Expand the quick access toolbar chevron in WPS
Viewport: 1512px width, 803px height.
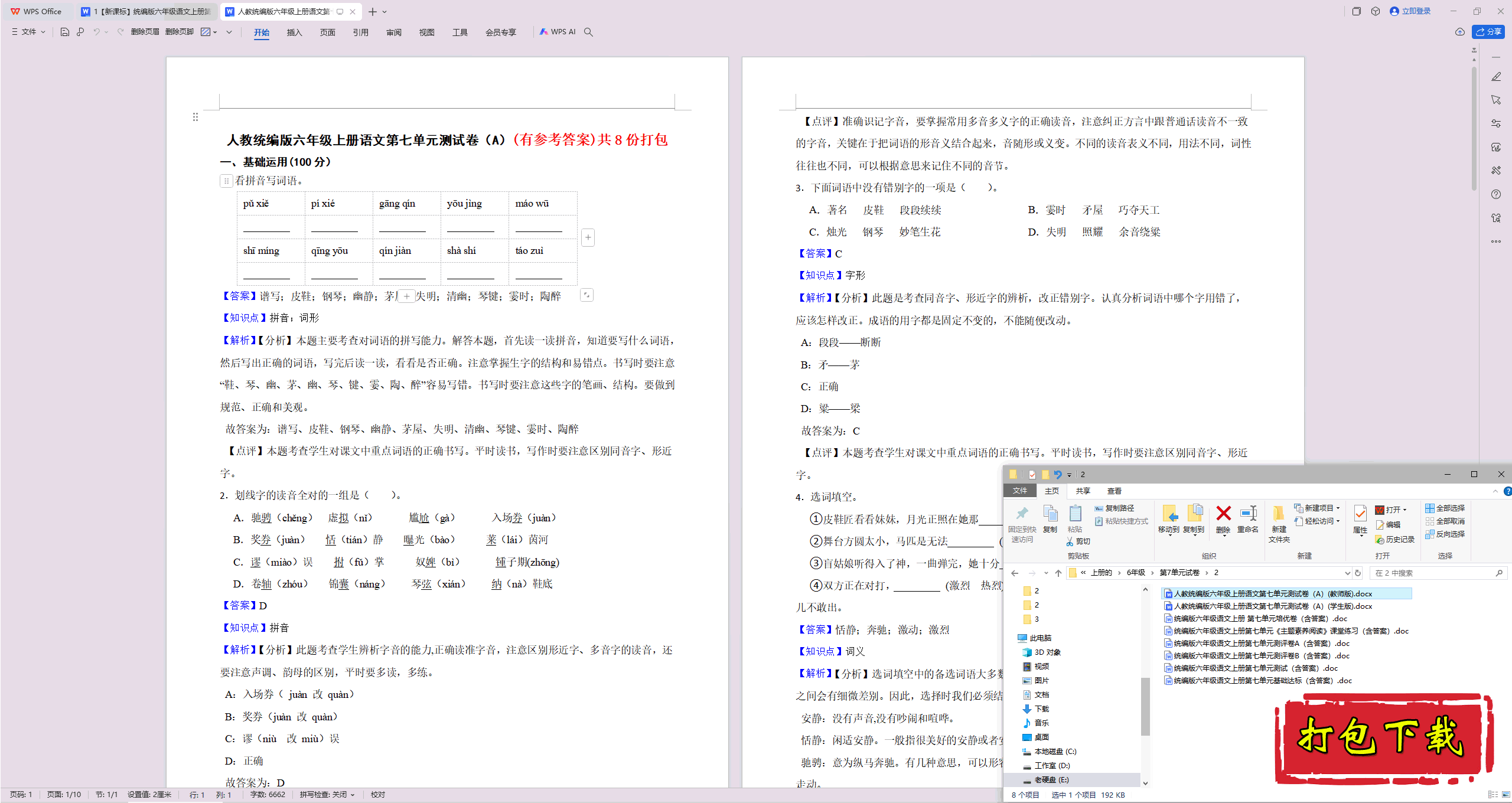(x=229, y=32)
